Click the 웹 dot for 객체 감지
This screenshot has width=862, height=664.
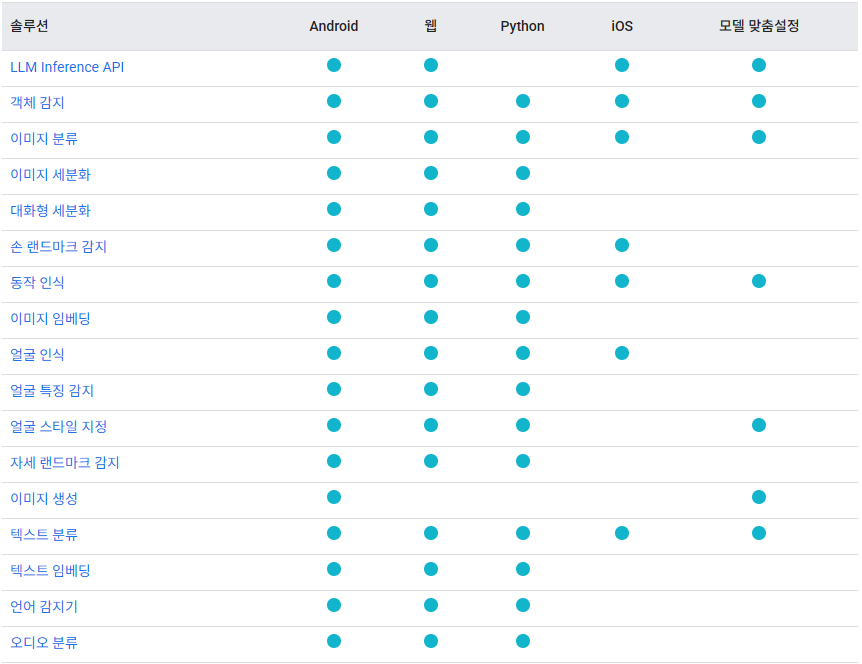pos(431,101)
